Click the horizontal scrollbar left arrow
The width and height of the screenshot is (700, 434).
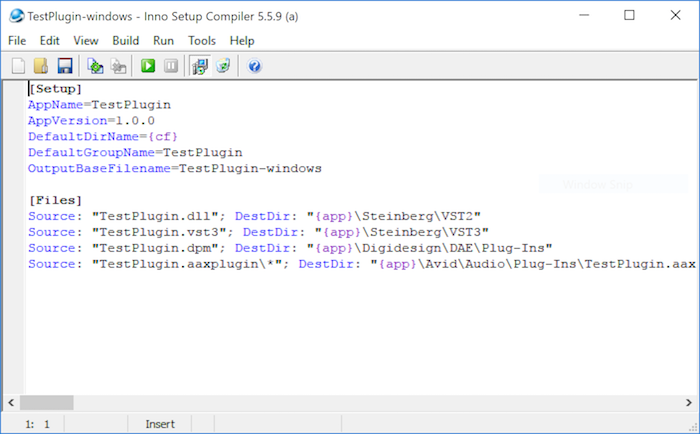[11, 402]
